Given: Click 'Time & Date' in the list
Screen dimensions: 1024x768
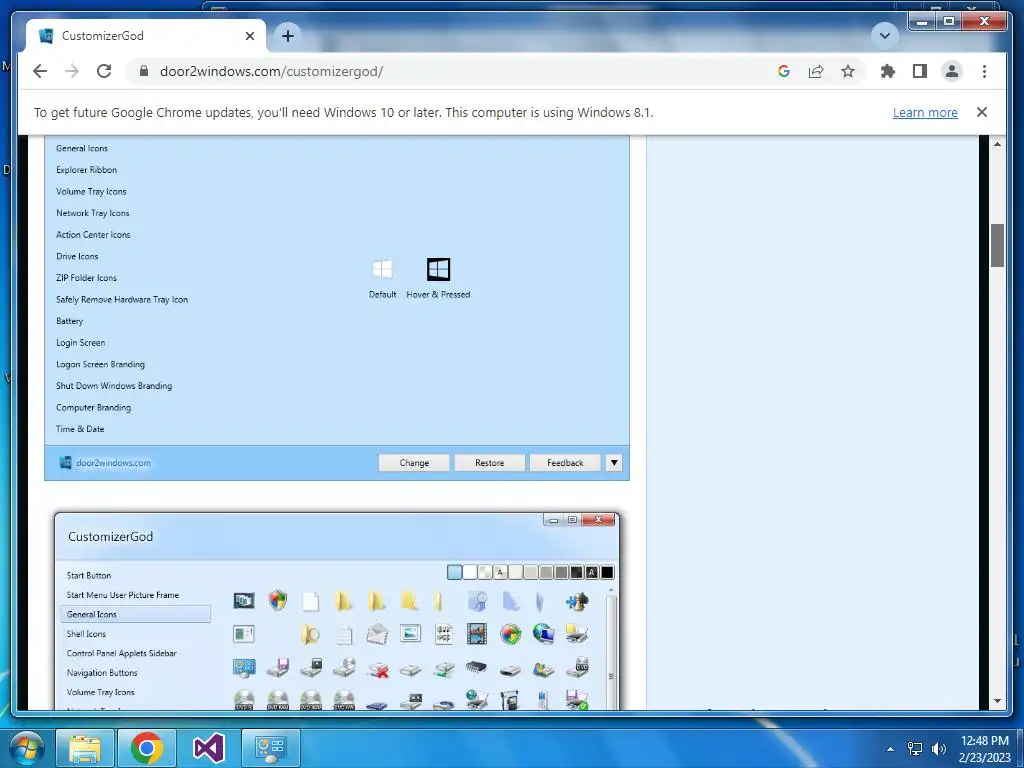Looking at the screenshot, I should tap(80, 429).
